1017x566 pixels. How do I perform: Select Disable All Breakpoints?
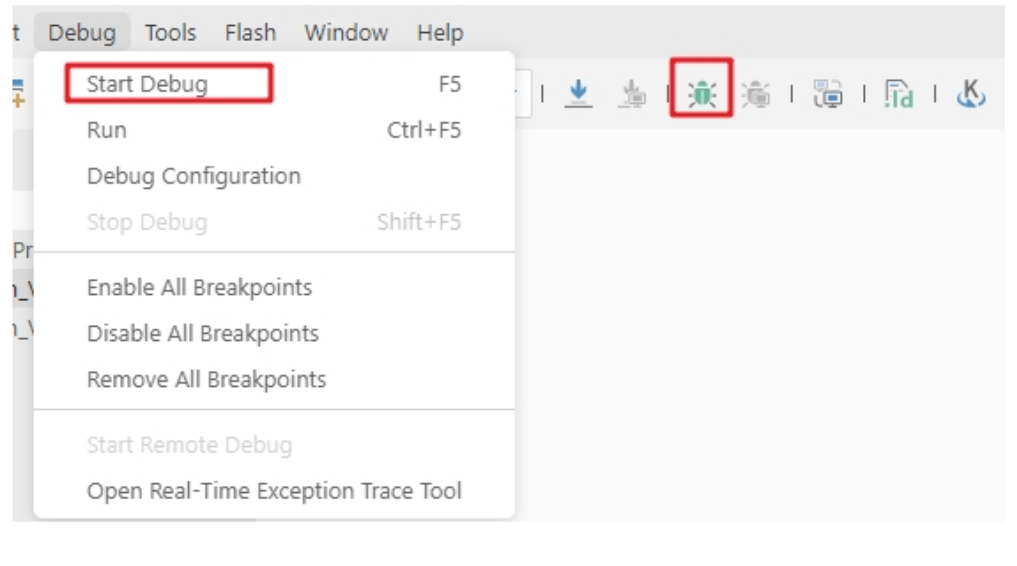274,333
